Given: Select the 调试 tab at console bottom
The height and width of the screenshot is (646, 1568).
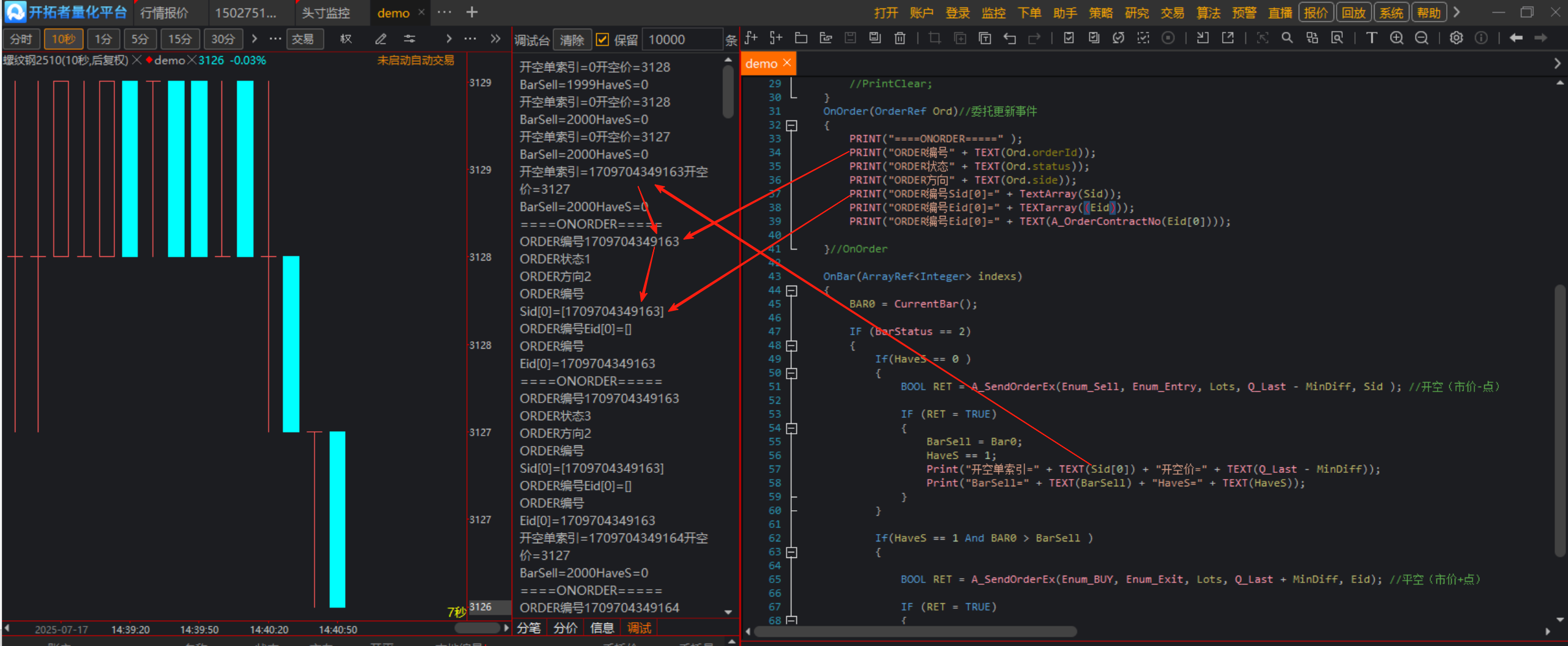Looking at the screenshot, I should (639, 628).
